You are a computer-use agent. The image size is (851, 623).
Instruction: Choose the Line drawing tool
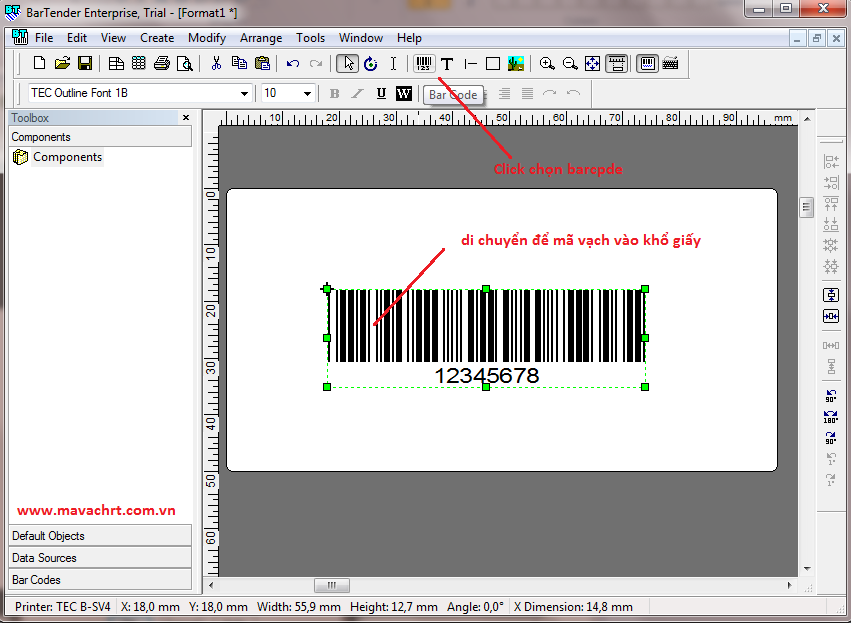click(471, 64)
